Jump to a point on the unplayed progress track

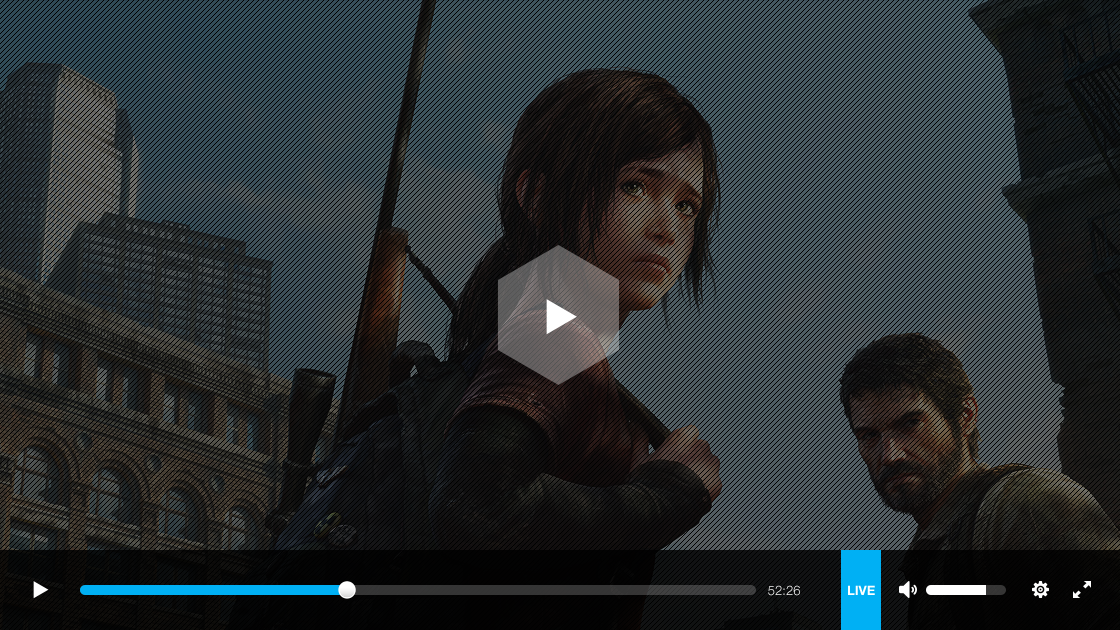pos(556,590)
